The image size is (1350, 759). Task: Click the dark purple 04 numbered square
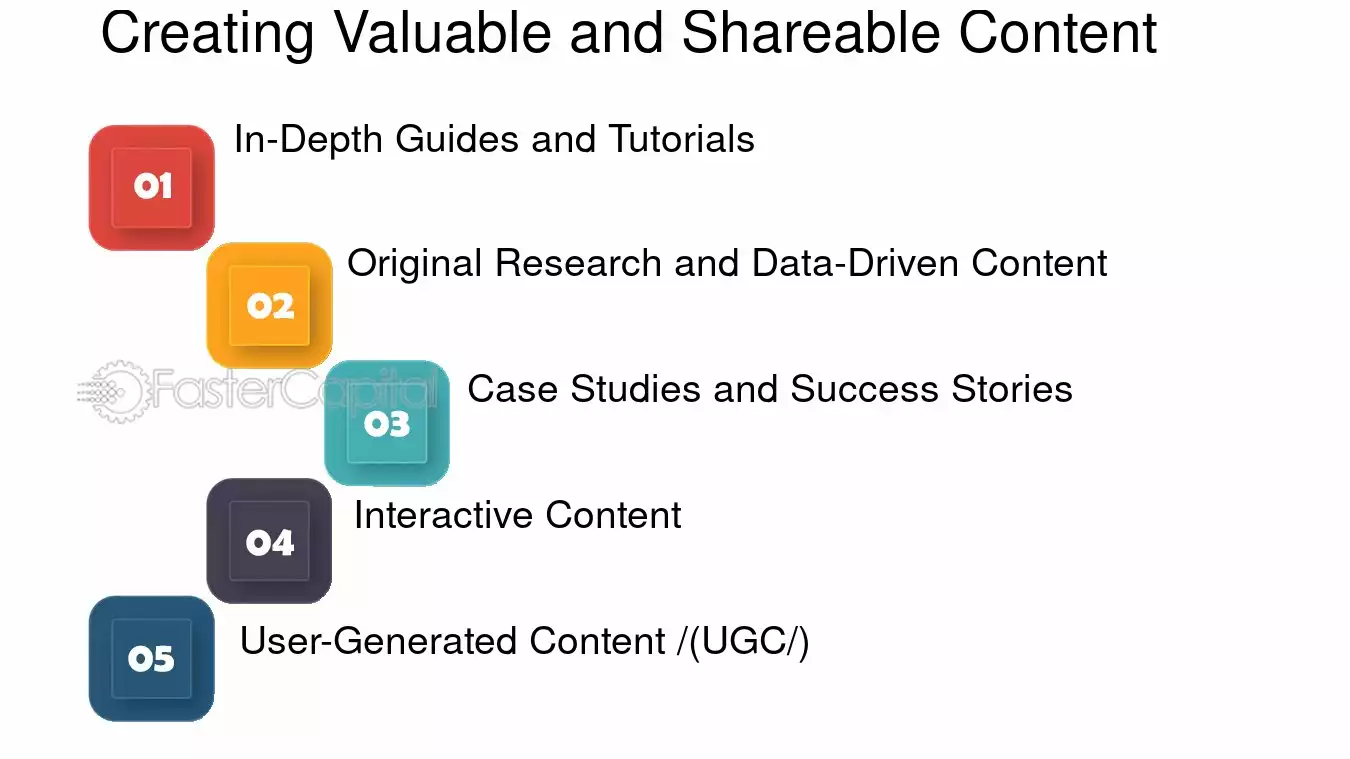pyautogui.click(x=269, y=541)
